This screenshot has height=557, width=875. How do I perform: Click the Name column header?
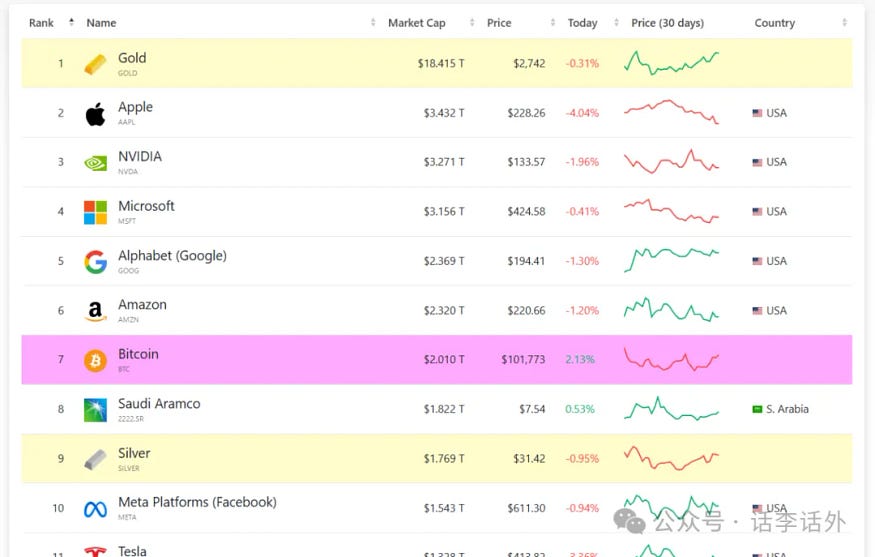pos(101,23)
